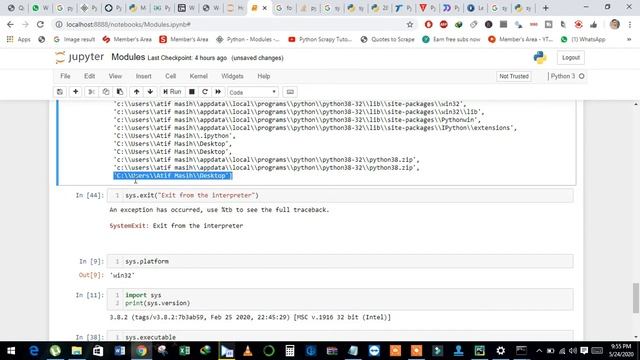Click highlighted Desktop path output line

(x=173, y=176)
